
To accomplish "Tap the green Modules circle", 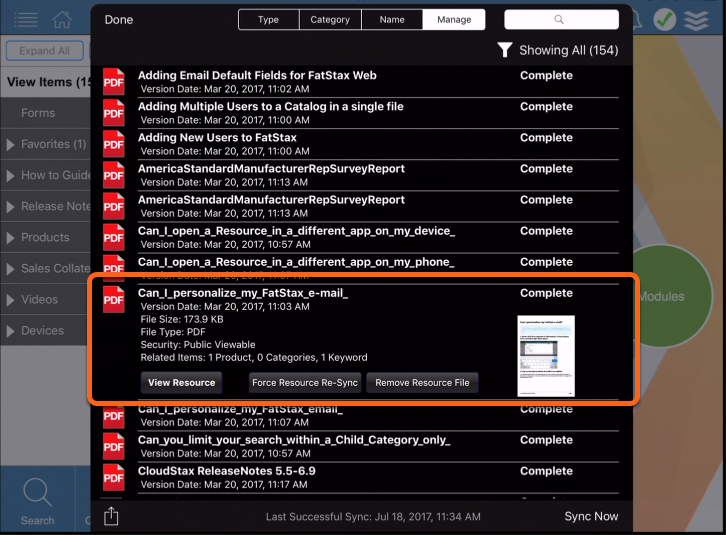I will coord(672,296).
